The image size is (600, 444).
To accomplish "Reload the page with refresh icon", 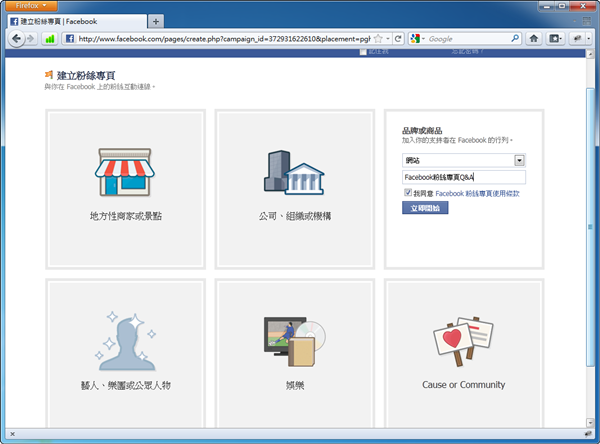I will click(398, 39).
